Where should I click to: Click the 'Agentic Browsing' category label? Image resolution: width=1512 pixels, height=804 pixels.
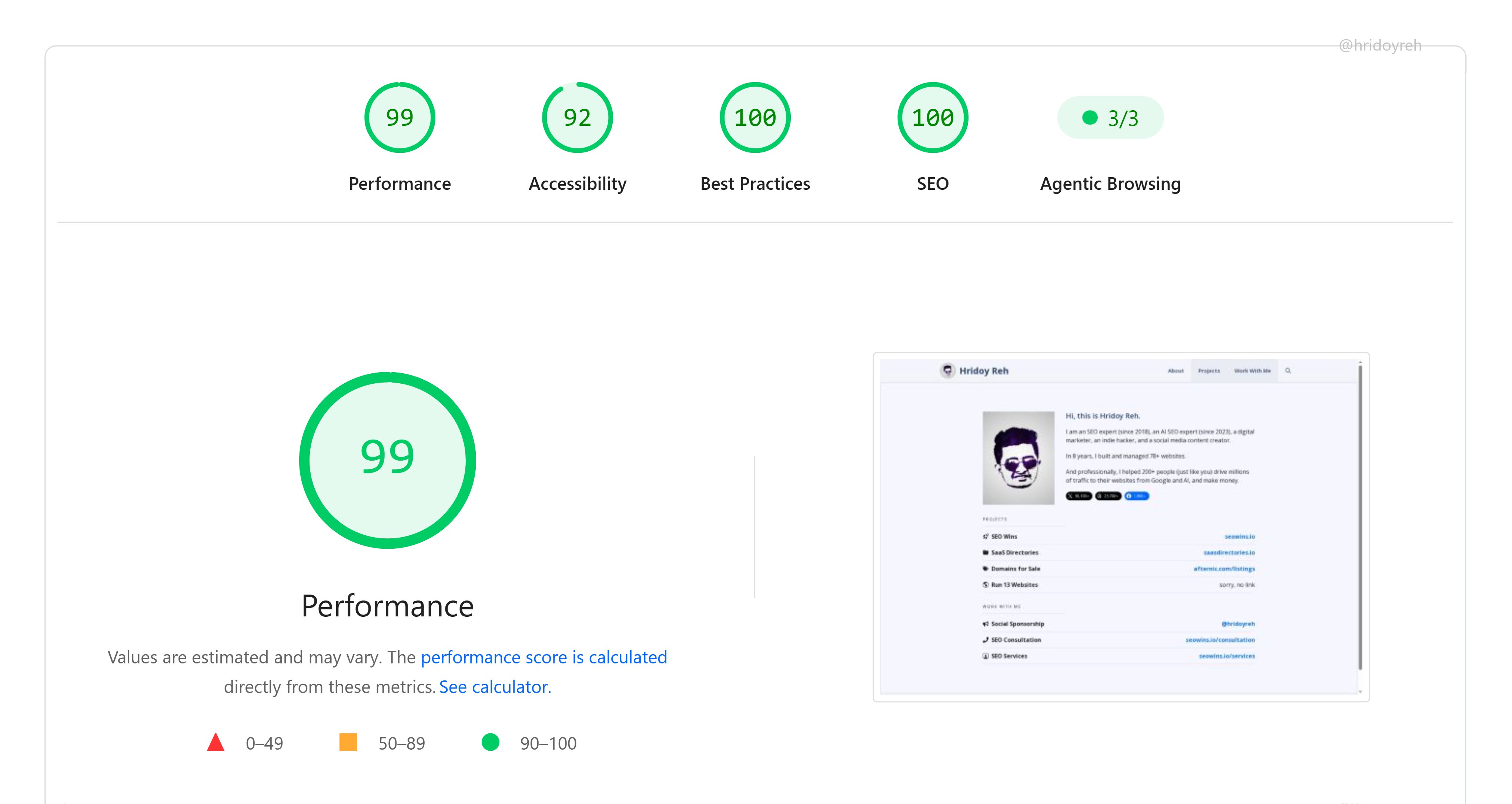pos(1111,184)
